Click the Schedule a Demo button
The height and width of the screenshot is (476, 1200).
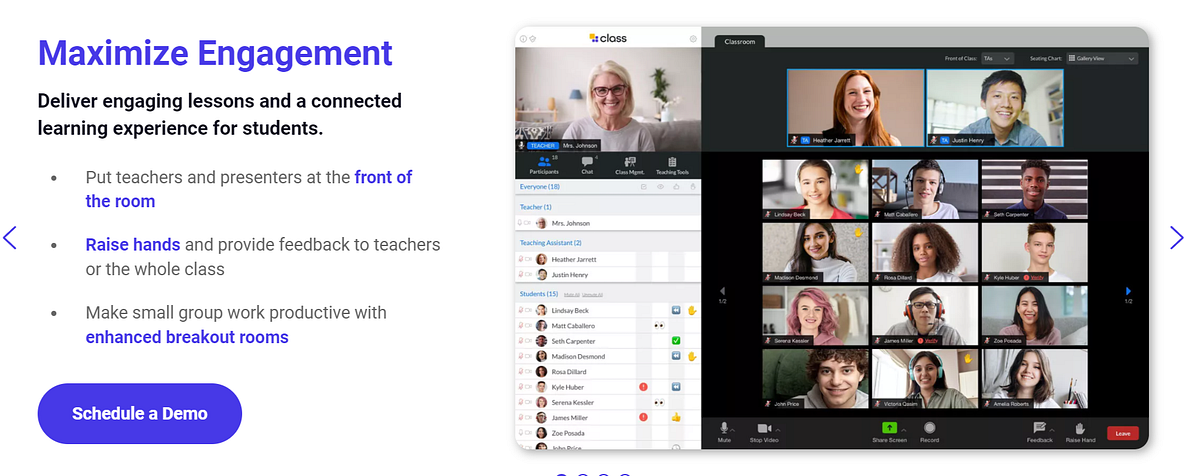click(x=140, y=414)
